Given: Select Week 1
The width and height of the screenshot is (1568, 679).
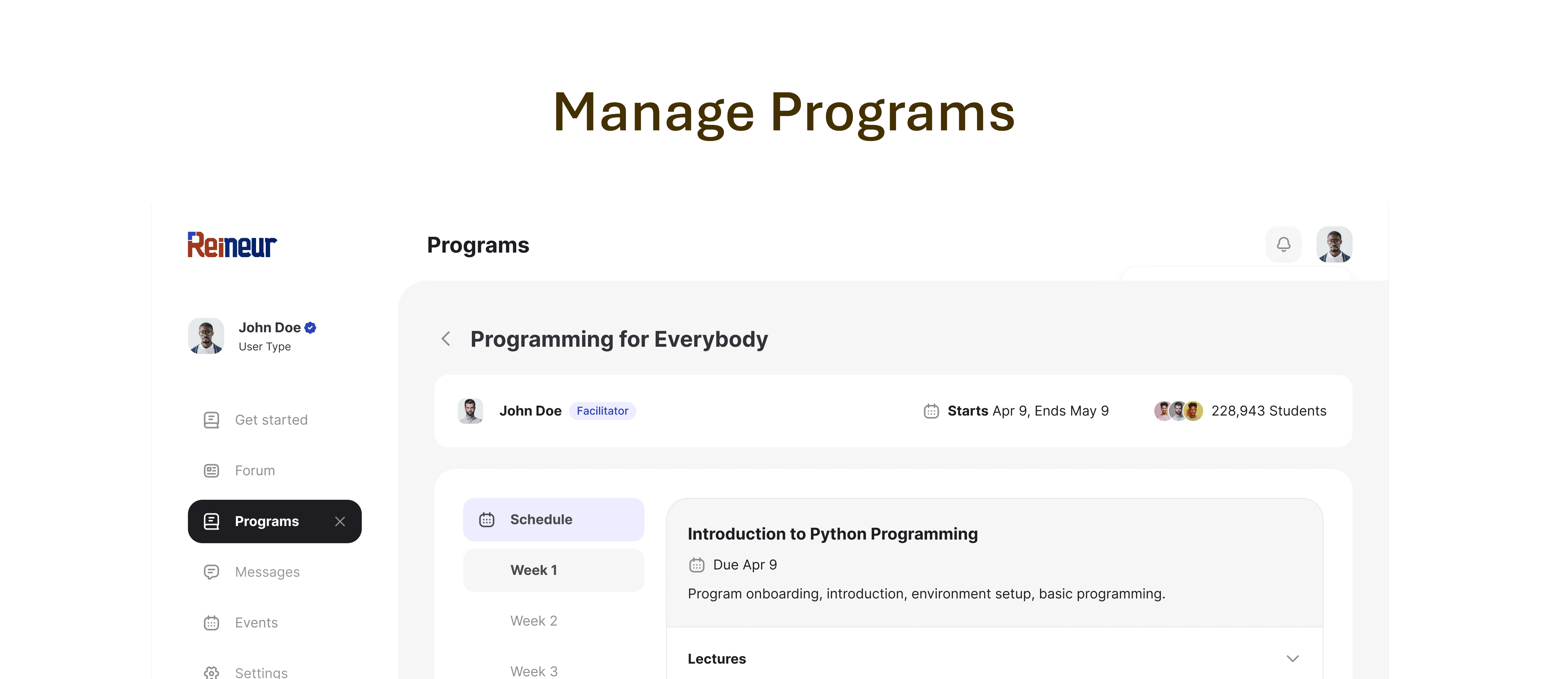Looking at the screenshot, I should (x=553, y=570).
